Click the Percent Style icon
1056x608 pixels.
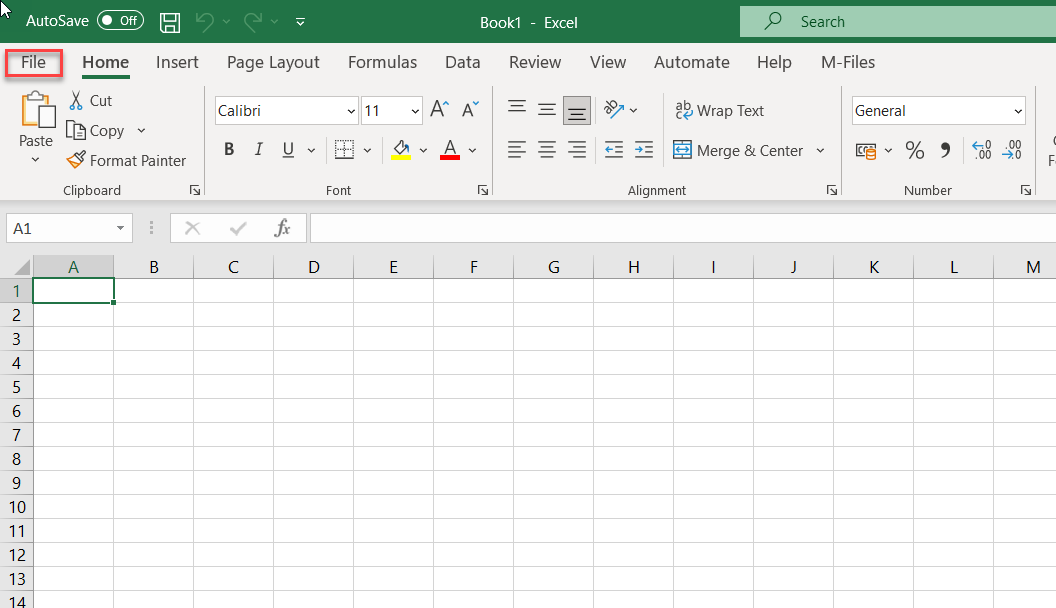pos(914,150)
